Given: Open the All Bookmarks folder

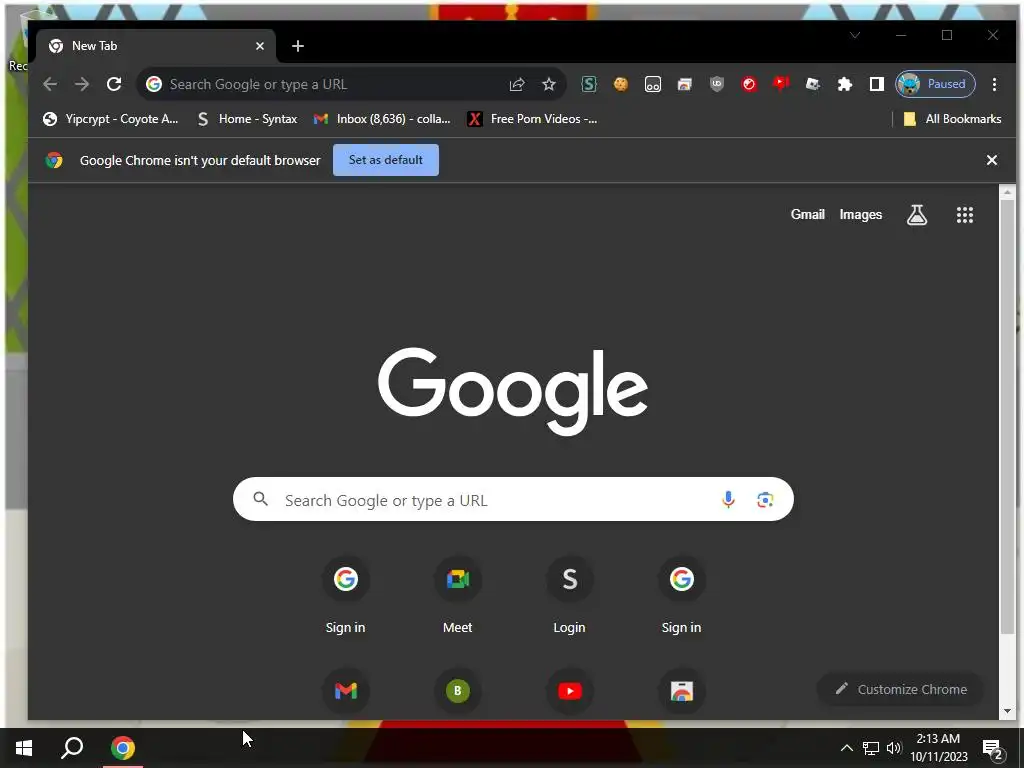Looking at the screenshot, I should 952,119.
